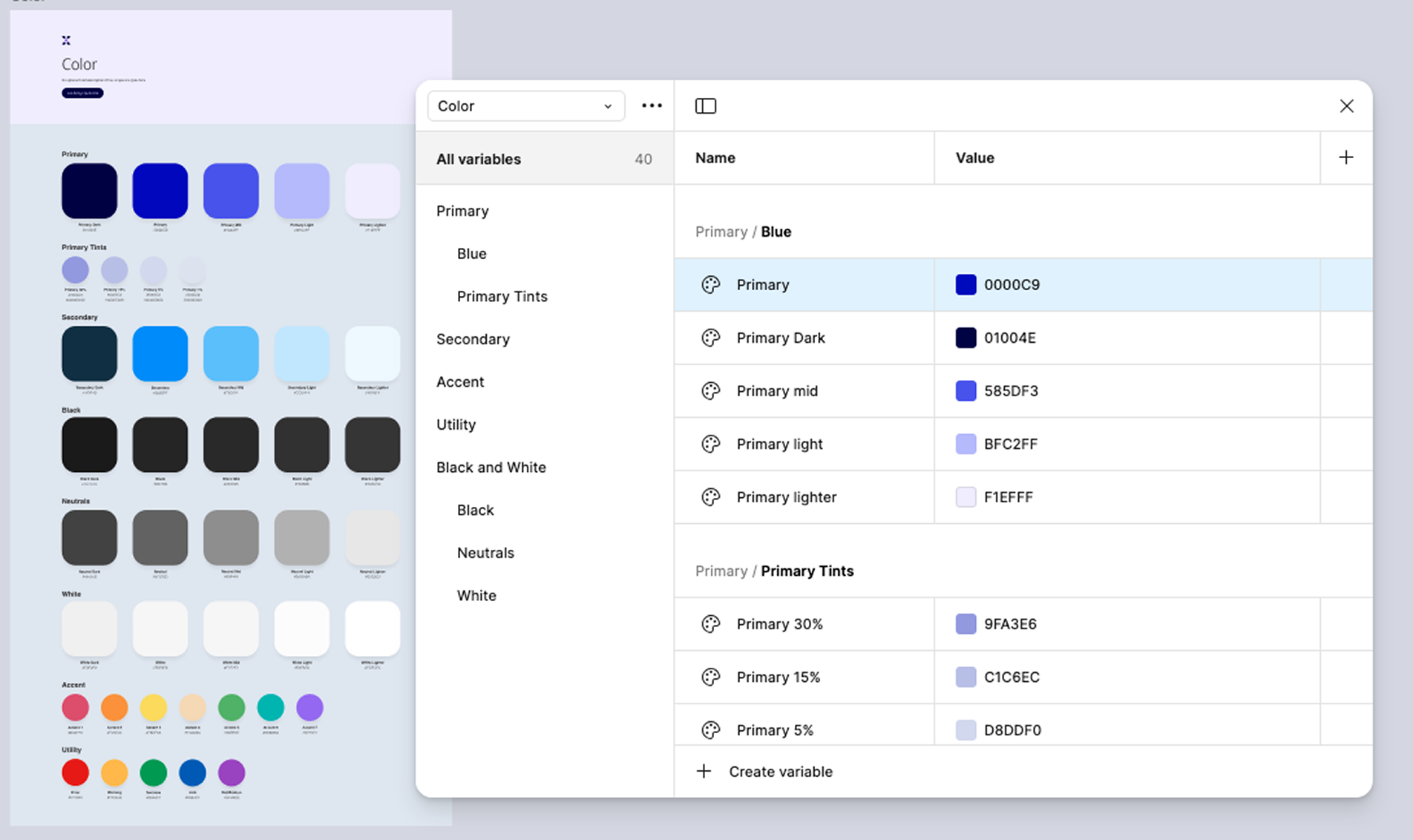This screenshot has height=840, width=1413.
Task: Click the palette icon beside Primary 30%
Action: (x=711, y=624)
